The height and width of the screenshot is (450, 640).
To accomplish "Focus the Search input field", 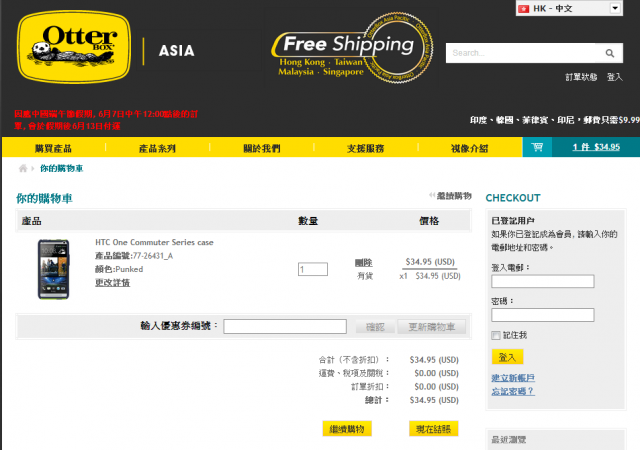I will click(525, 53).
